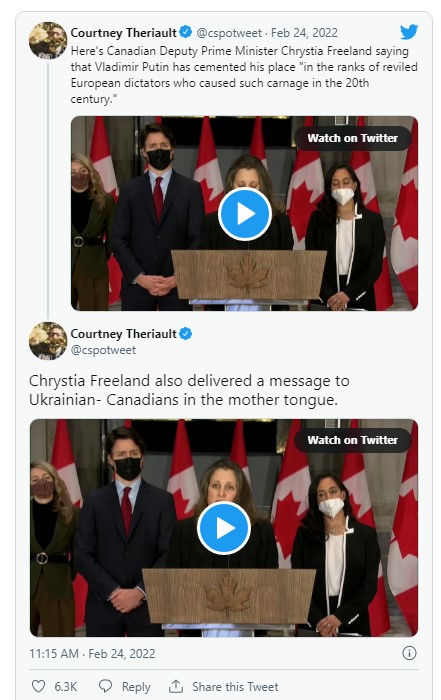The width and height of the screenshot is (441, 700).
Task: Click the reply speech bubble icon
Action: (x=105, y=686)
